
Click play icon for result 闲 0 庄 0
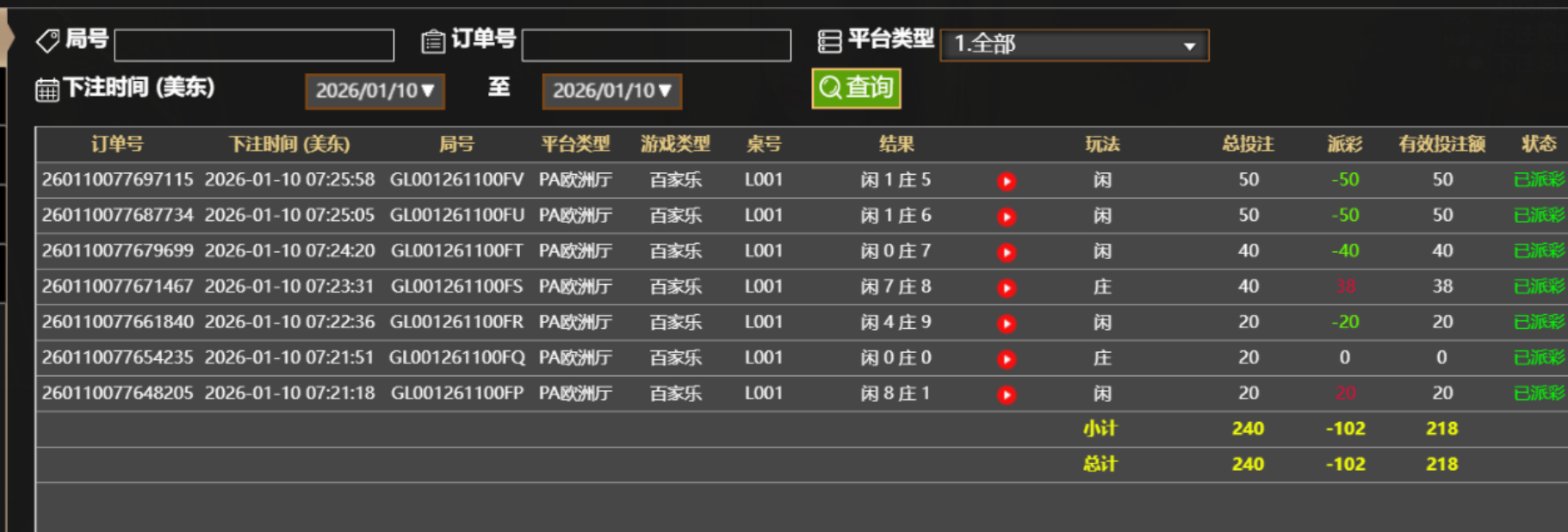(1006, 359)
